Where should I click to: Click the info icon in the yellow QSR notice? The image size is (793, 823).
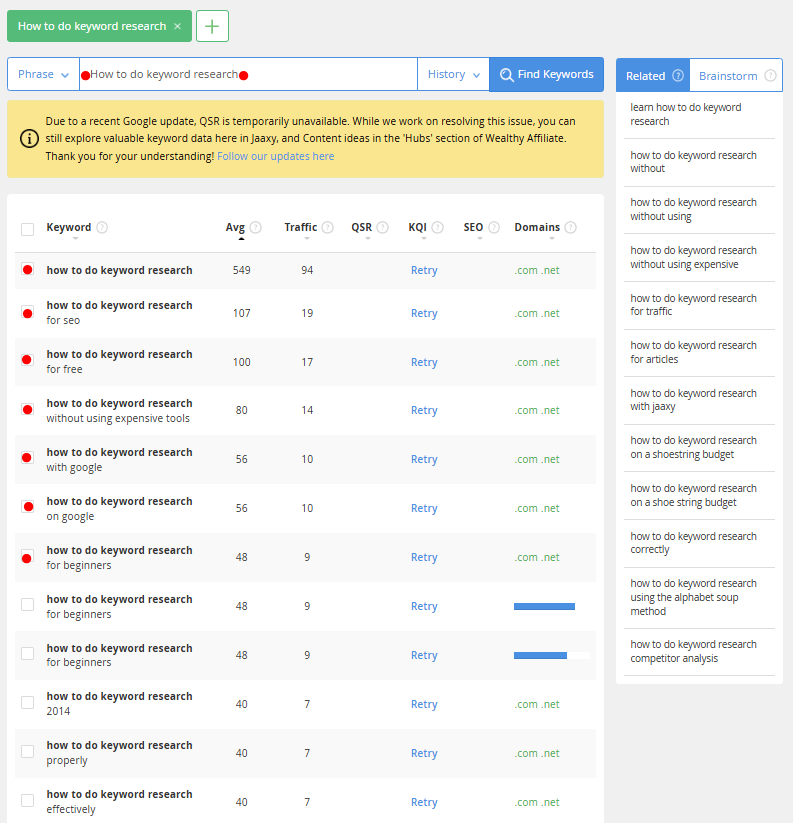(28, 140)
